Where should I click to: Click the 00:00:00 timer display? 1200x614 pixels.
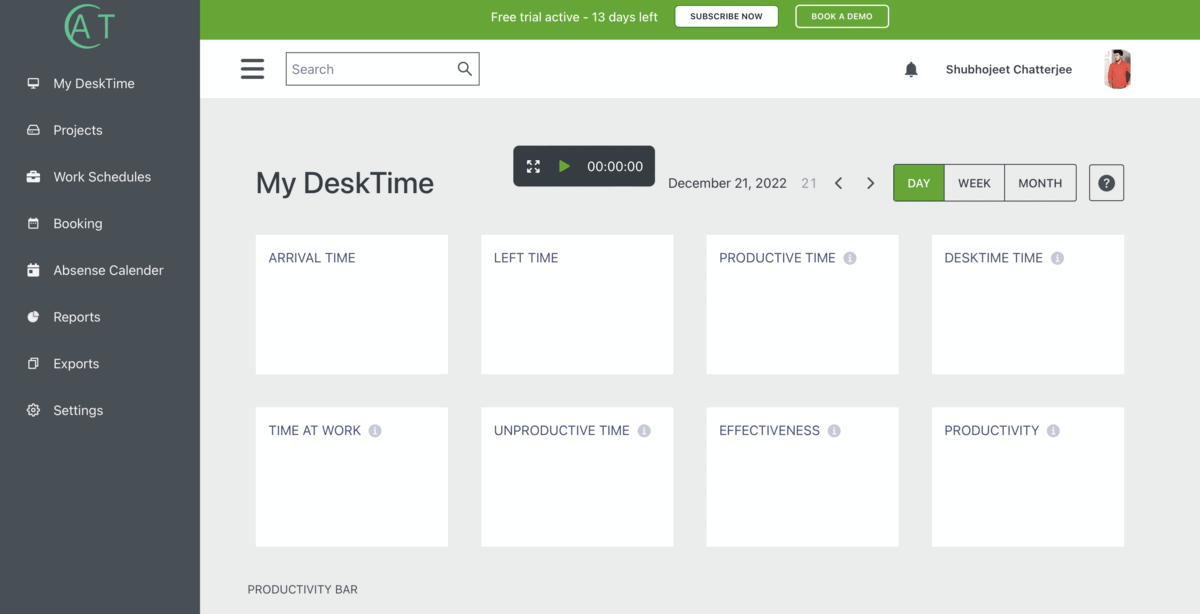pos(615,167)
